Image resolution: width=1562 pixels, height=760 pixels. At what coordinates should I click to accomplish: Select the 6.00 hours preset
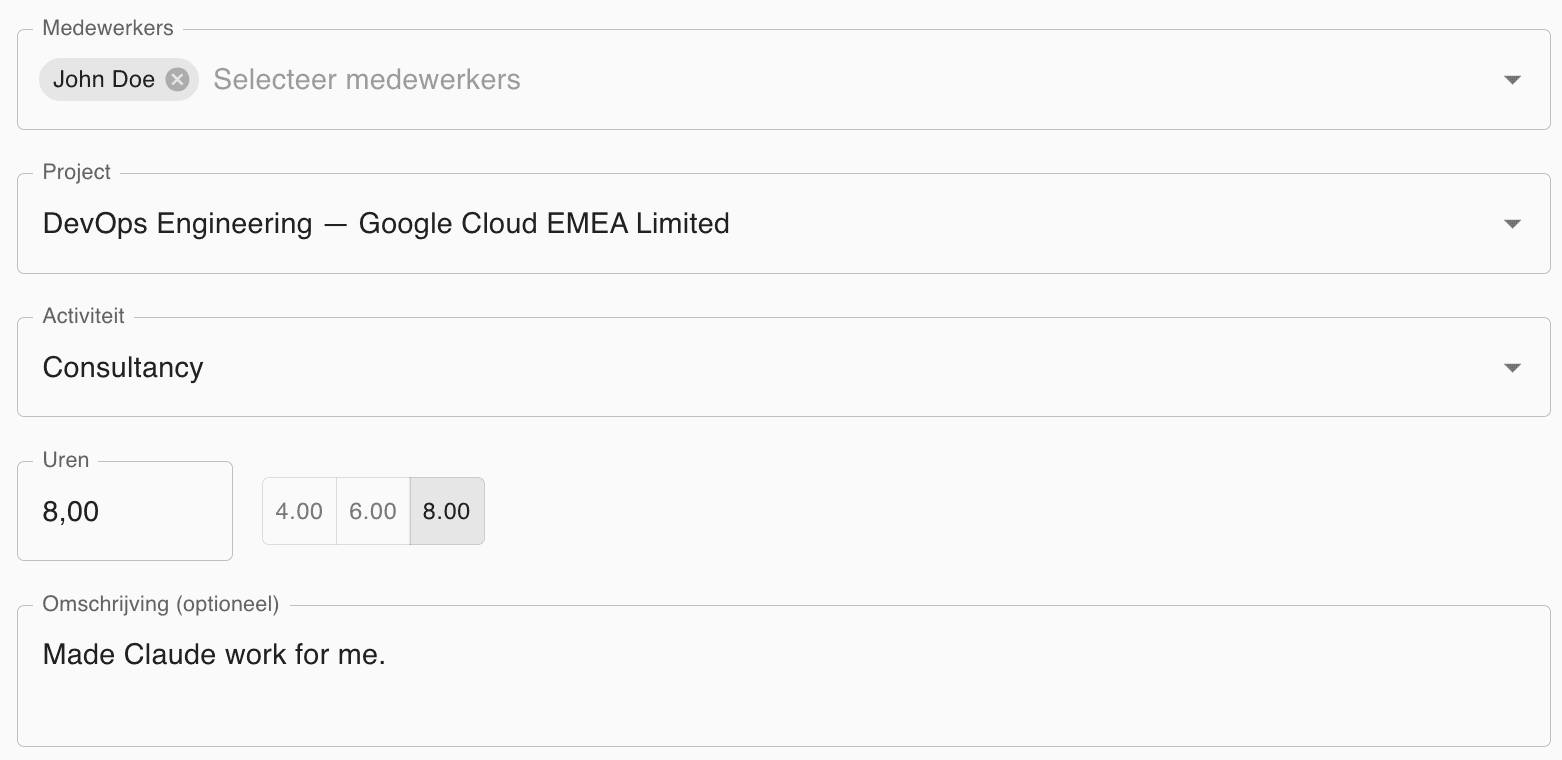coord(373,511)
